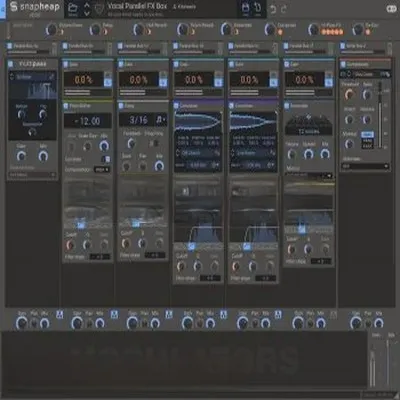The image size is (400, 400).
Task: Open the preset library folder icon
Action: point(73,8)
